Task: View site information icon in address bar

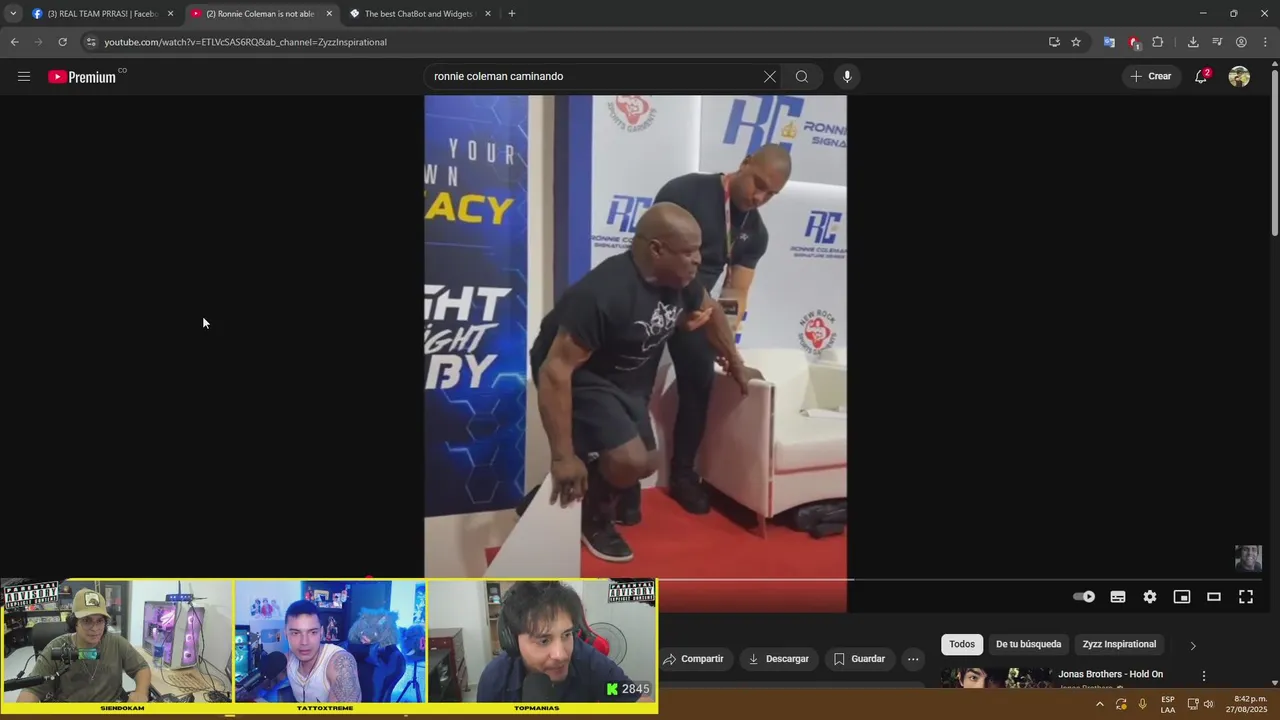Action: [91, 42]
